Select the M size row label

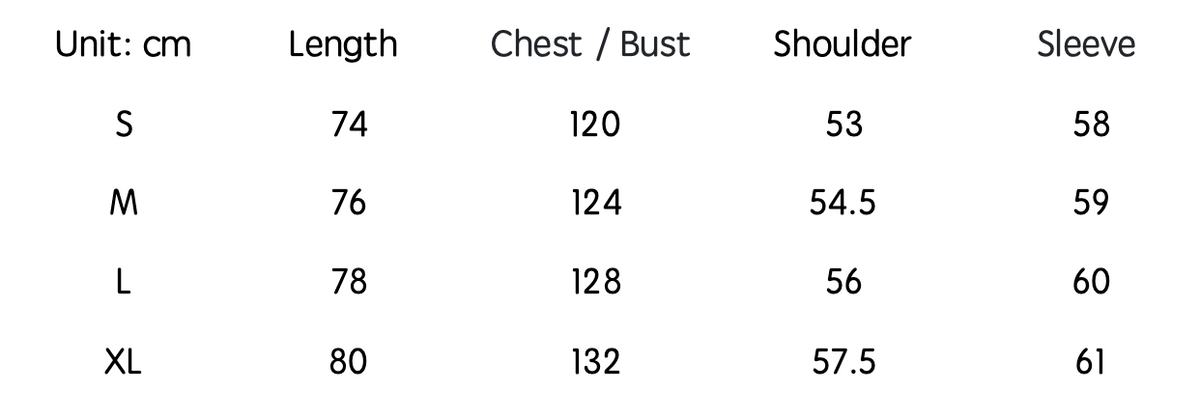[x=123, y=204]
